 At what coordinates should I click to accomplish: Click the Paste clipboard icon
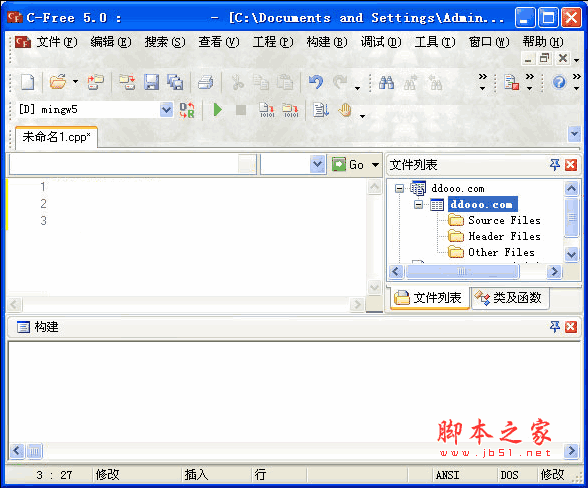click(x=285, y=82)
